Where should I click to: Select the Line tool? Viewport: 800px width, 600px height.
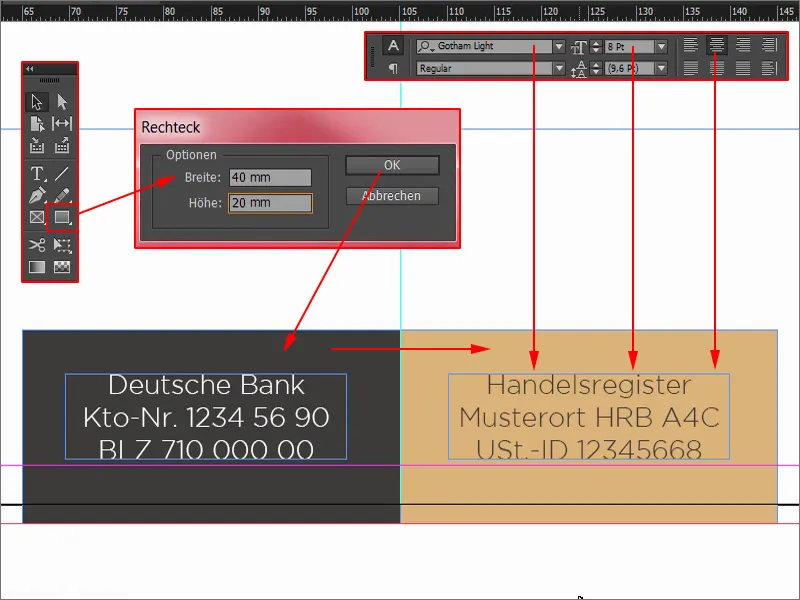[x=62, y=173]
